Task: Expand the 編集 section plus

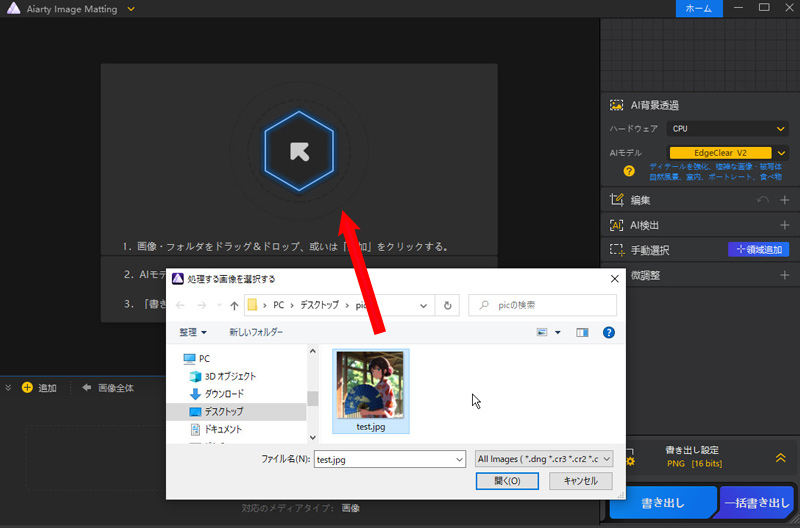Action: click(785, 200)
